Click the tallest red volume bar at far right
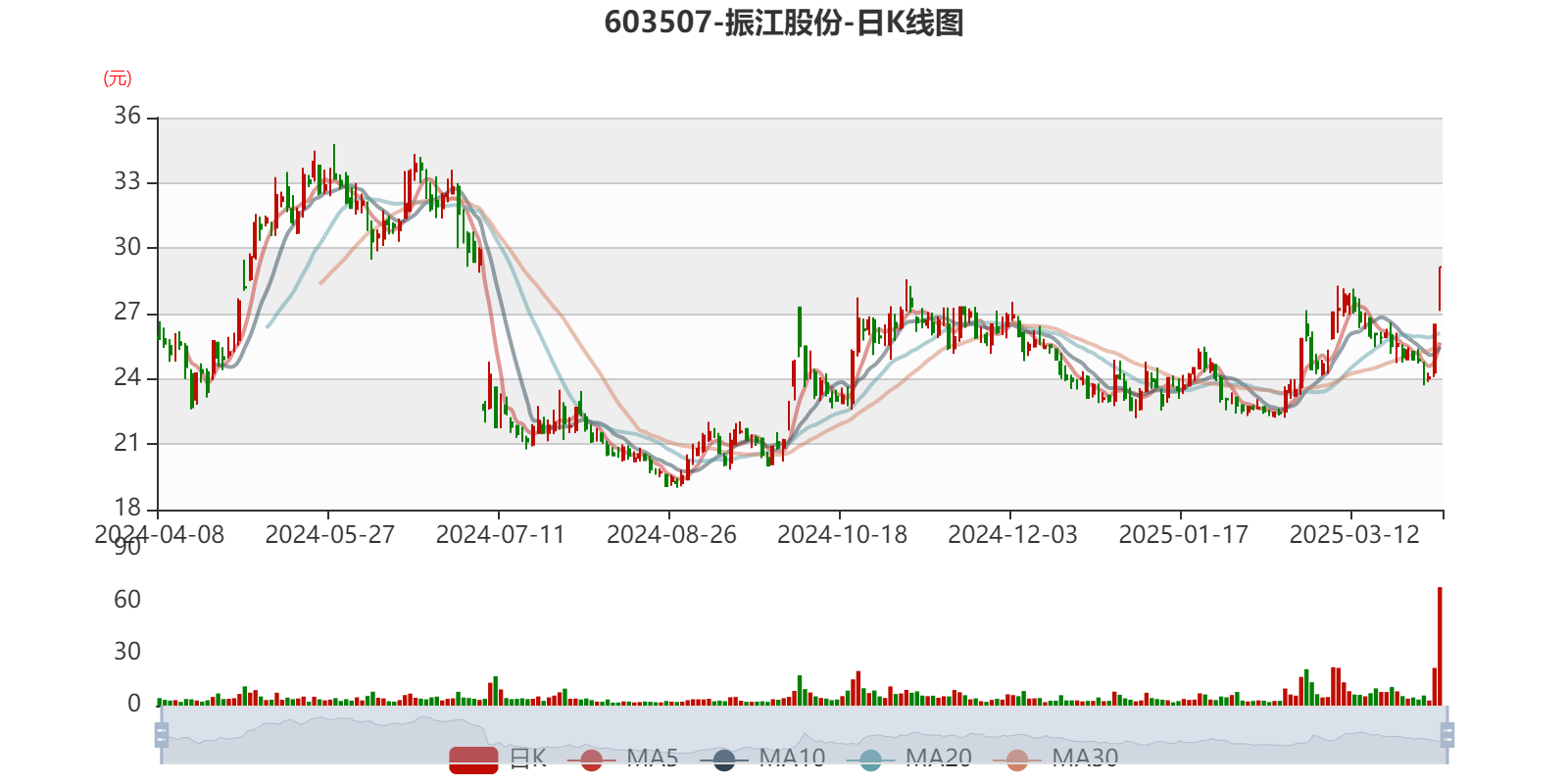This screenshot has height=784, width=1568. click(1440, 646)
